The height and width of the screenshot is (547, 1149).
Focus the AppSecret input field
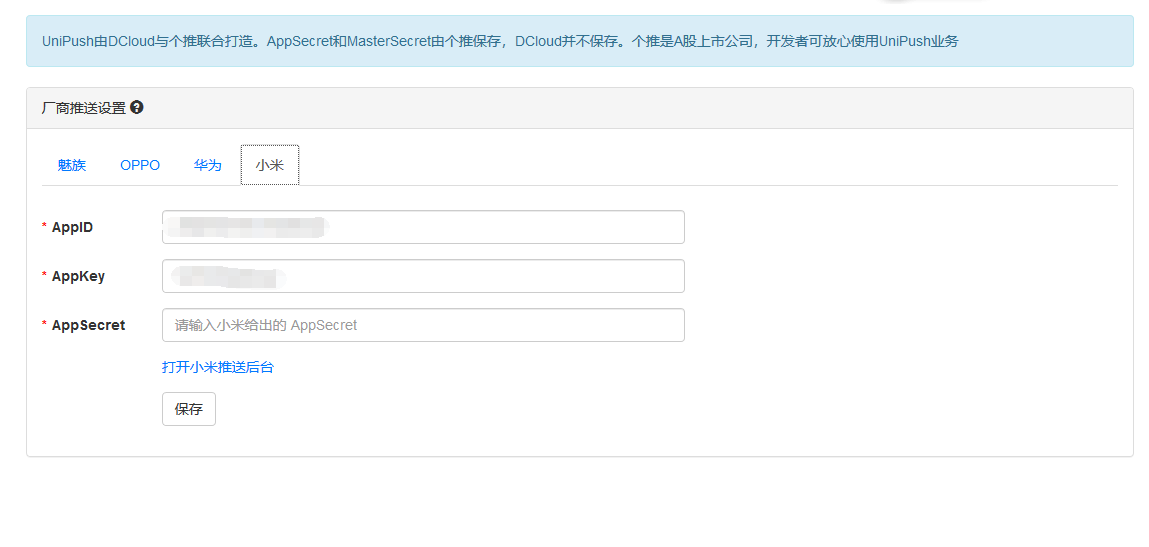point(423,325)
